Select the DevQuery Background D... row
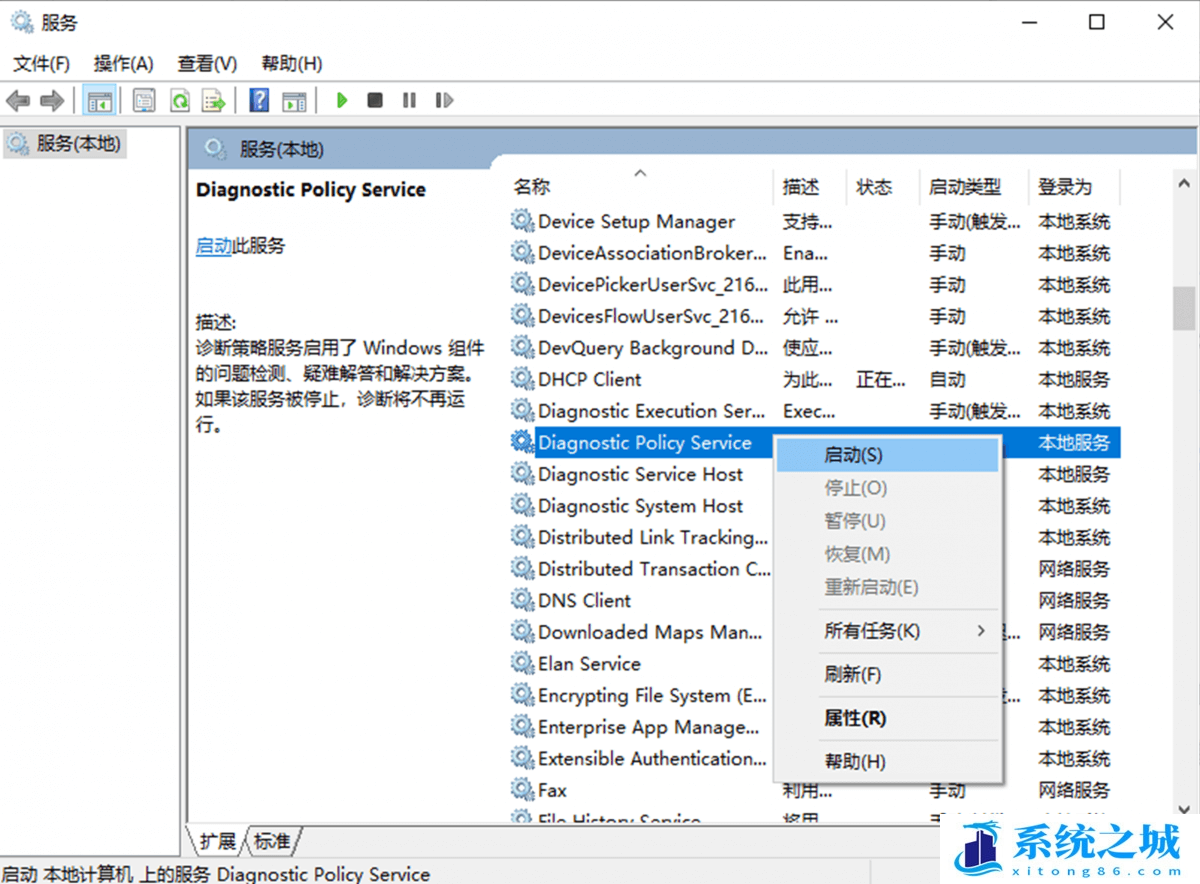Image resolution: width=1200 pixels, height=884 pixels. point(814,348)
